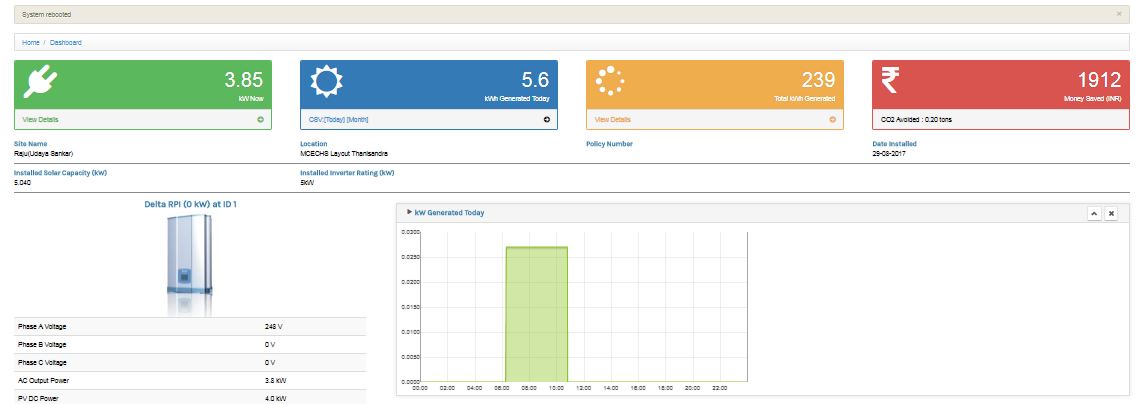Dismiss the System rebooted notification

click(1118, 14)
